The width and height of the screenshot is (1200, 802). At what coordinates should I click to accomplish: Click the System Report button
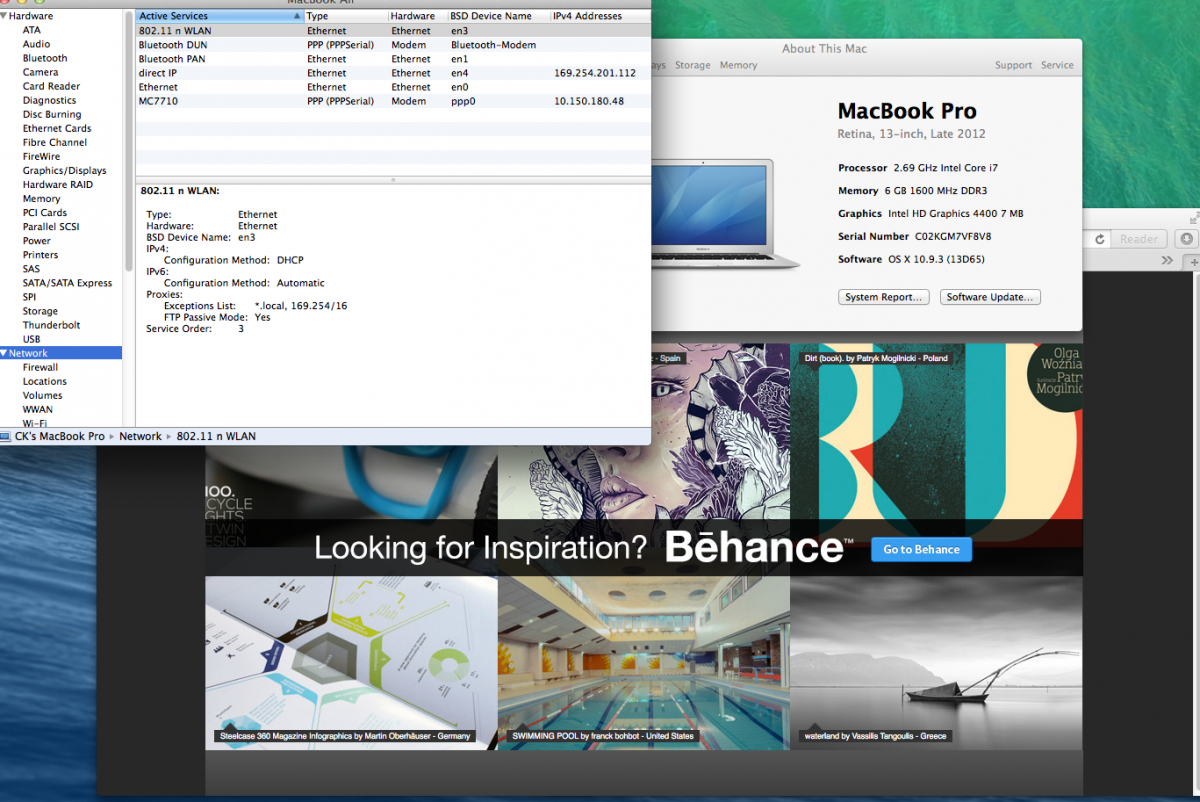(883, 297)
